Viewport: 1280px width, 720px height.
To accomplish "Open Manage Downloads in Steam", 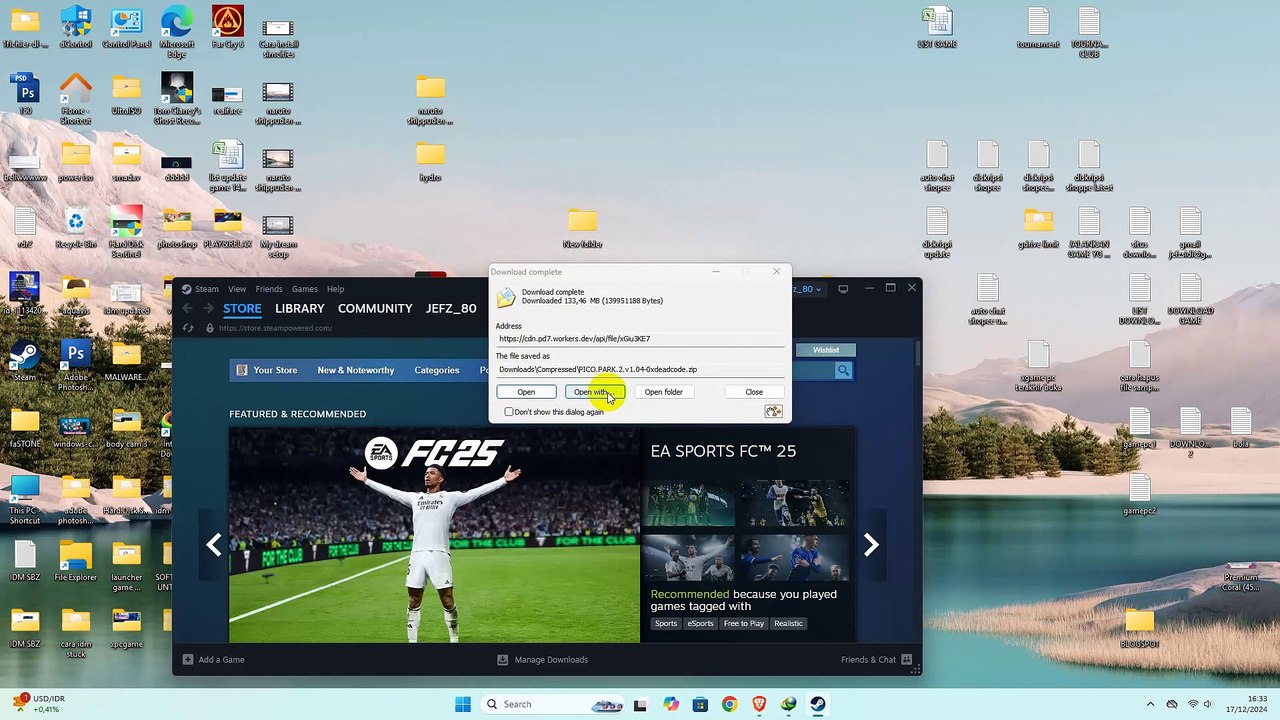I will (x=543, y=660).
